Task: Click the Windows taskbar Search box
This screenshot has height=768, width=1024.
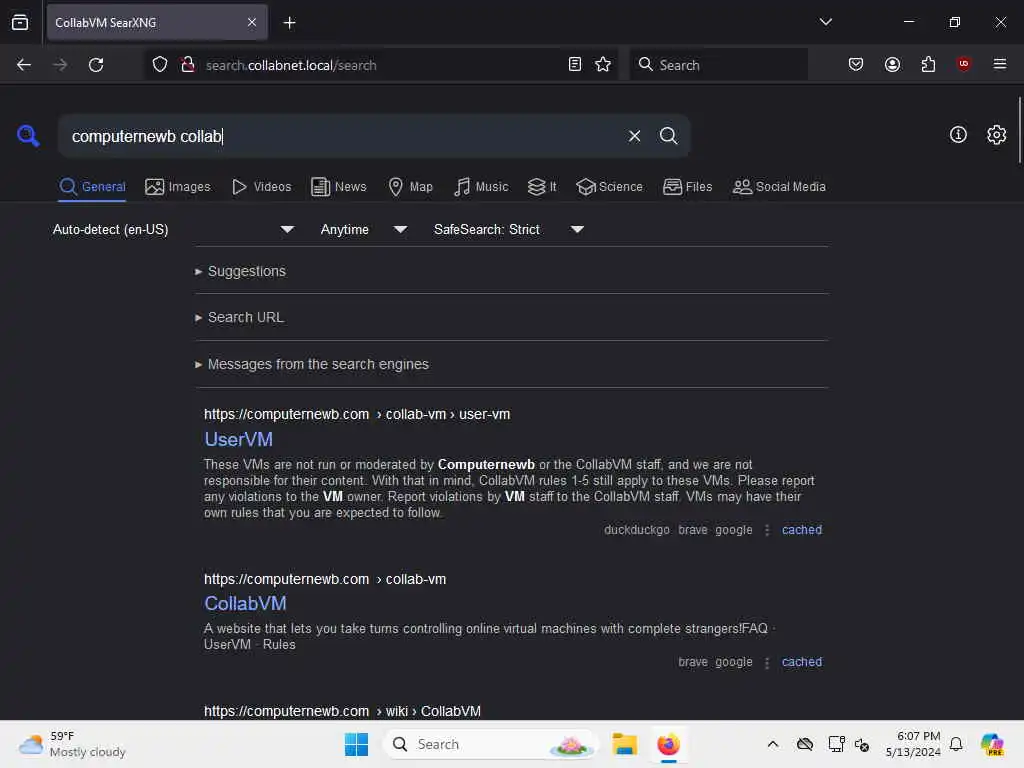Action: click(x=491, y=744)
